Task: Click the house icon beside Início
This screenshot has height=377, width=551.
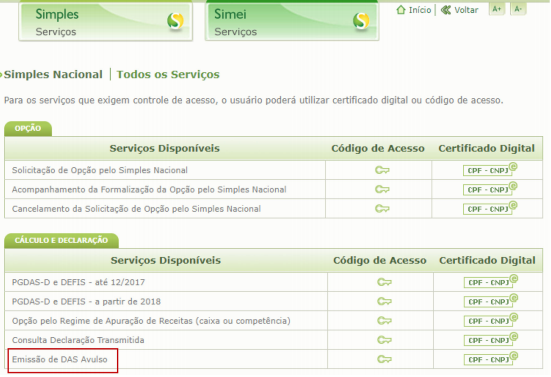Action: click(401, 10)
